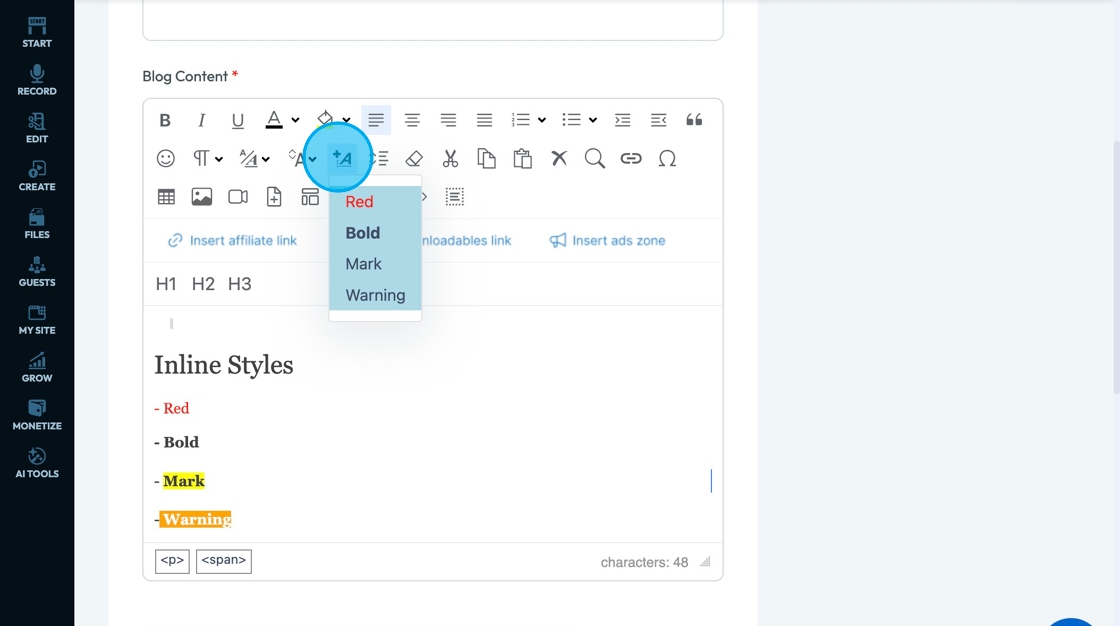Viewport: 1120px width, 626px height.
Task: Open AI TOOLS section
Action: click(x=37, y=463)
